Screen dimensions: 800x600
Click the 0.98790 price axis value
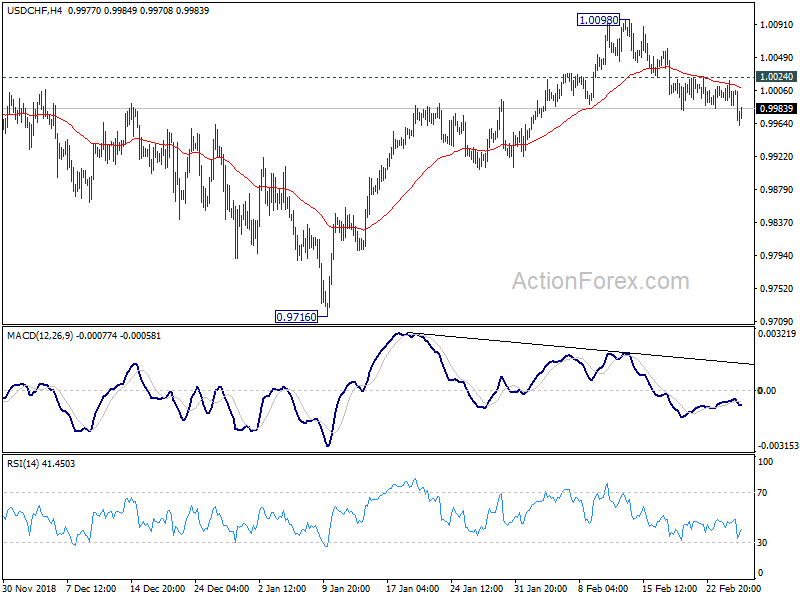click(777, 190)
